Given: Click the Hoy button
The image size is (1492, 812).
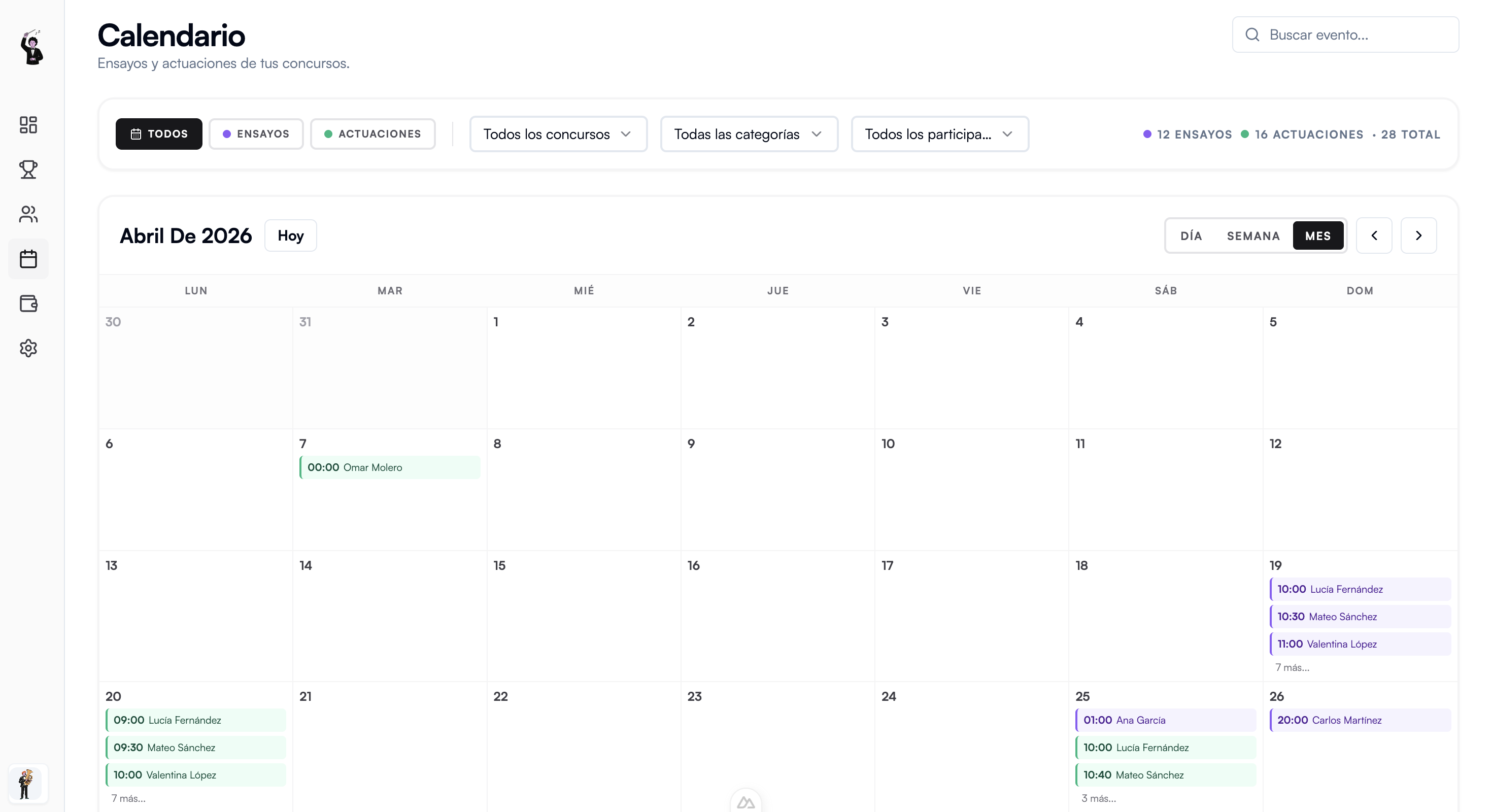Looking at the screenshot, I should (x=291, y=235).
